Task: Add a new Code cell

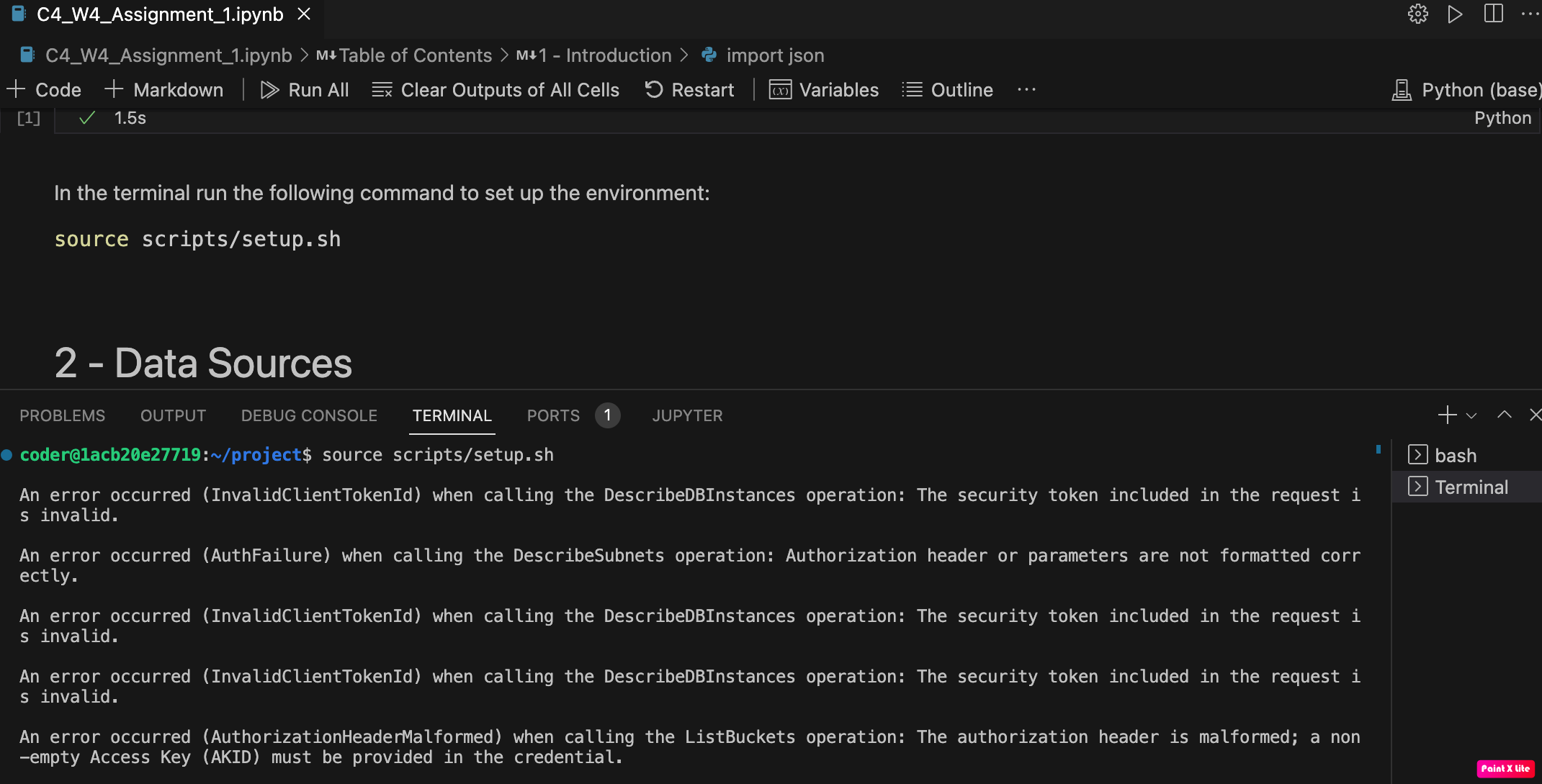Action: click(45, 90)
